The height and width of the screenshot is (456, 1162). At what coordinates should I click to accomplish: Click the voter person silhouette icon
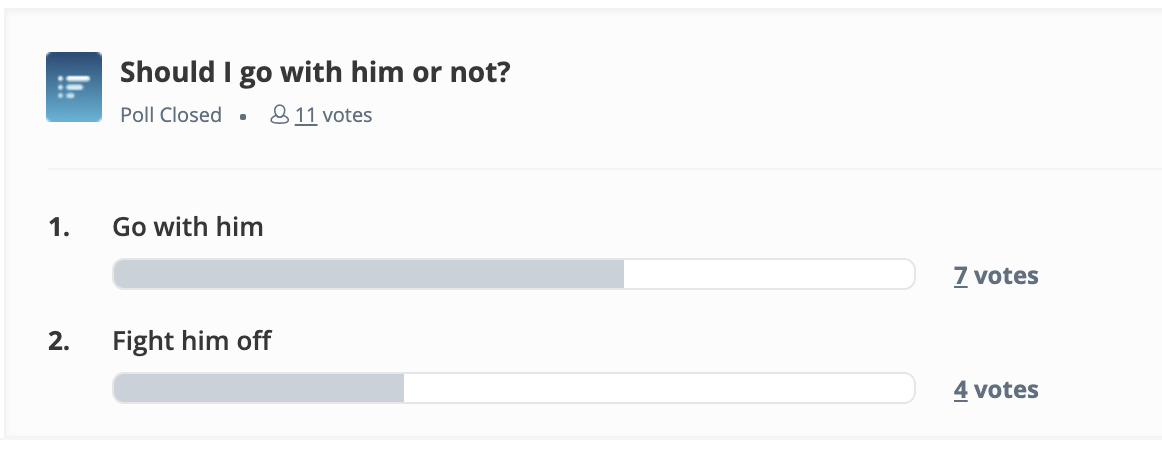tap(279, 115)
